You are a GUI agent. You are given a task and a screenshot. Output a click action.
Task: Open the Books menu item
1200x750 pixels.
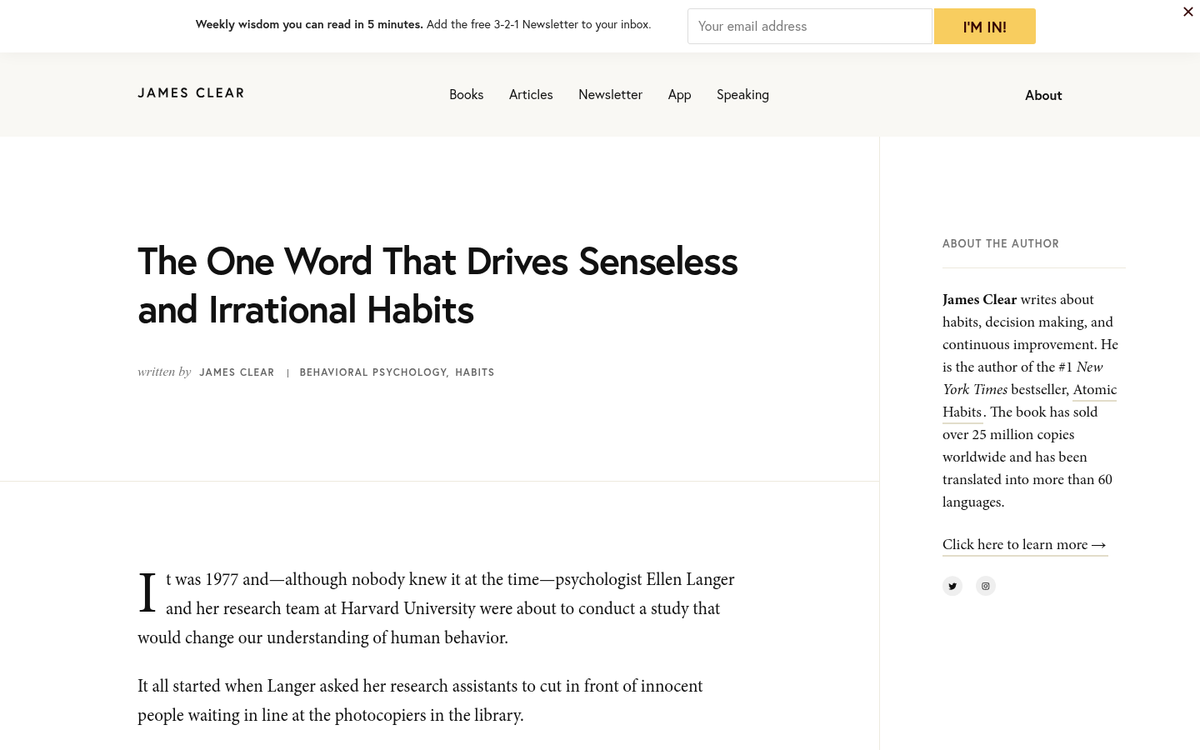(466, 95)
